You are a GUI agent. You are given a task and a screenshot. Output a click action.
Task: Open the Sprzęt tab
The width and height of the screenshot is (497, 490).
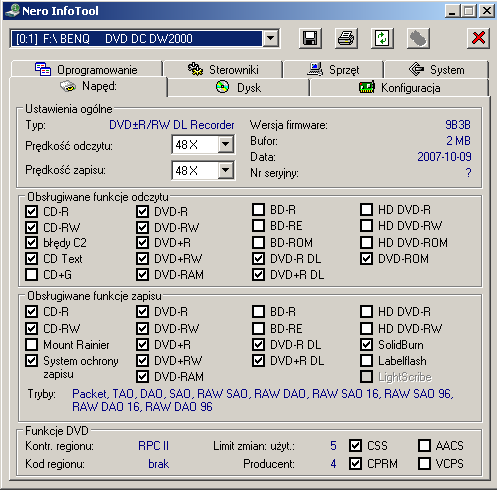click(333, 69)
